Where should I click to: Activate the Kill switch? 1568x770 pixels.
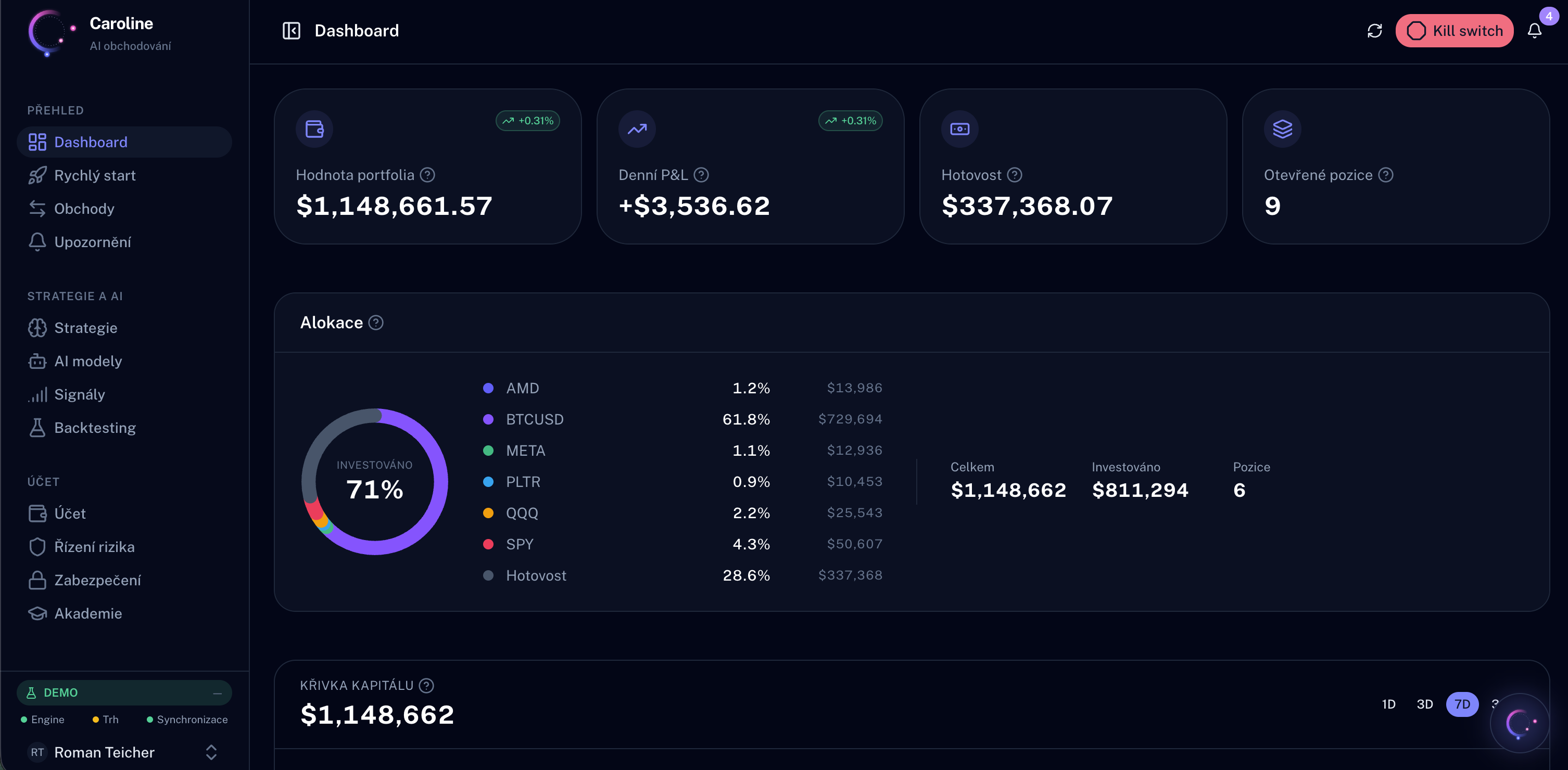coord(1454,31)
